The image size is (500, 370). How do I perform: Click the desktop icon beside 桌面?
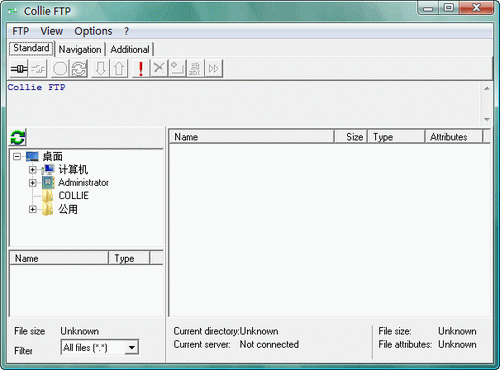(x=32, y=156)
